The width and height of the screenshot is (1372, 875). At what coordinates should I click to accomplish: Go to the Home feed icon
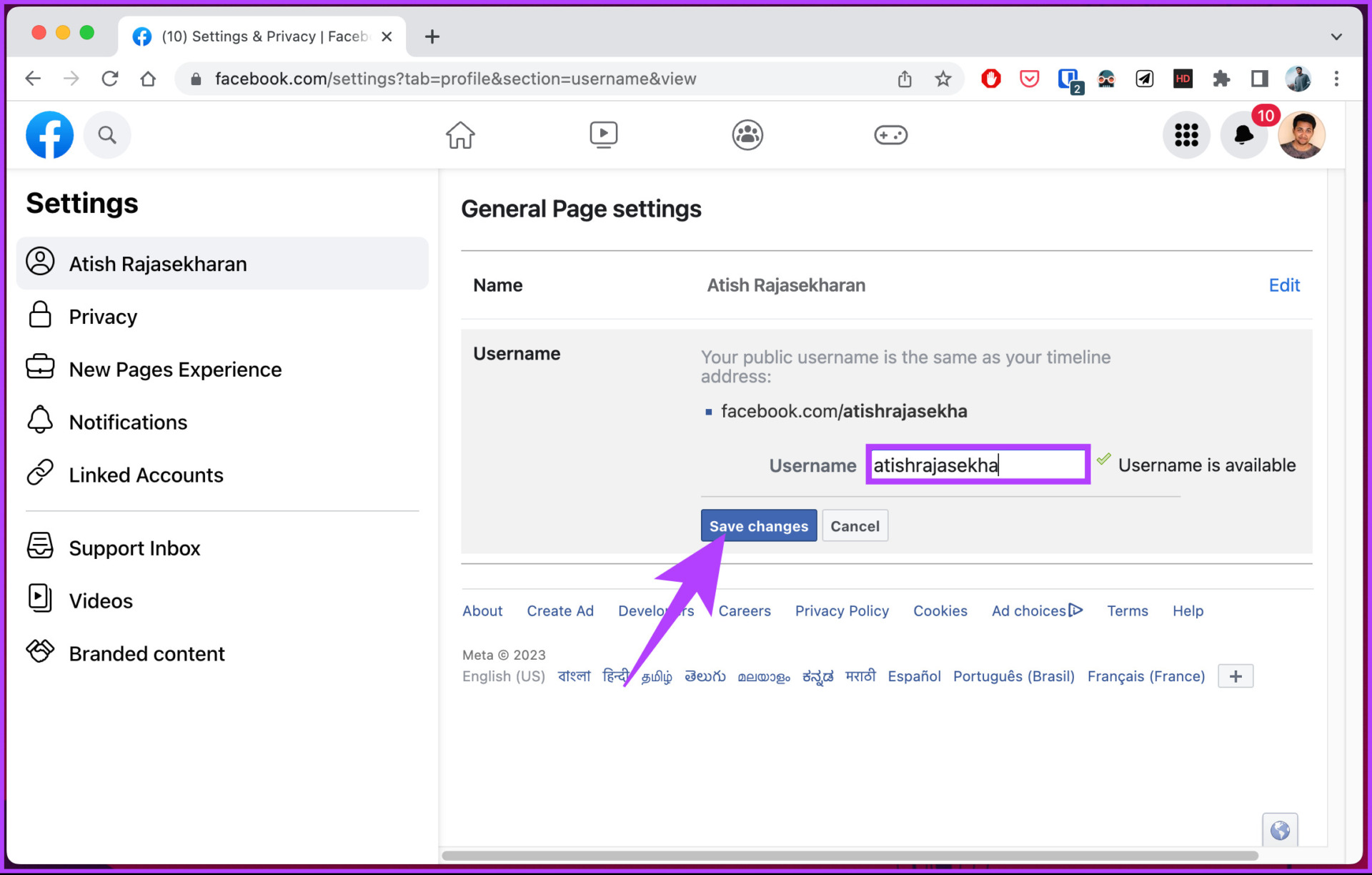point(460,134)
